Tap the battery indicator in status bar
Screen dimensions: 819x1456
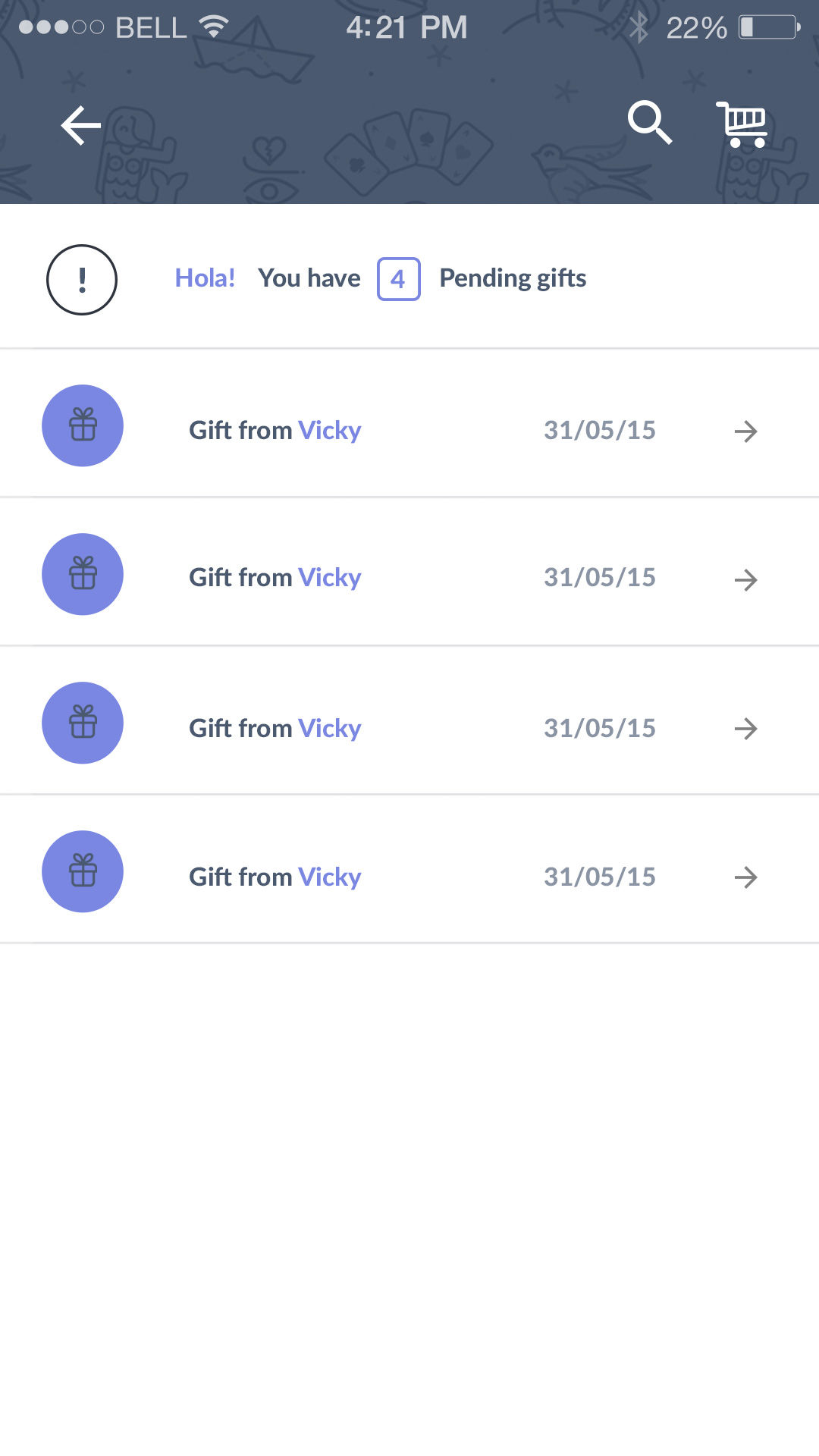769,28
